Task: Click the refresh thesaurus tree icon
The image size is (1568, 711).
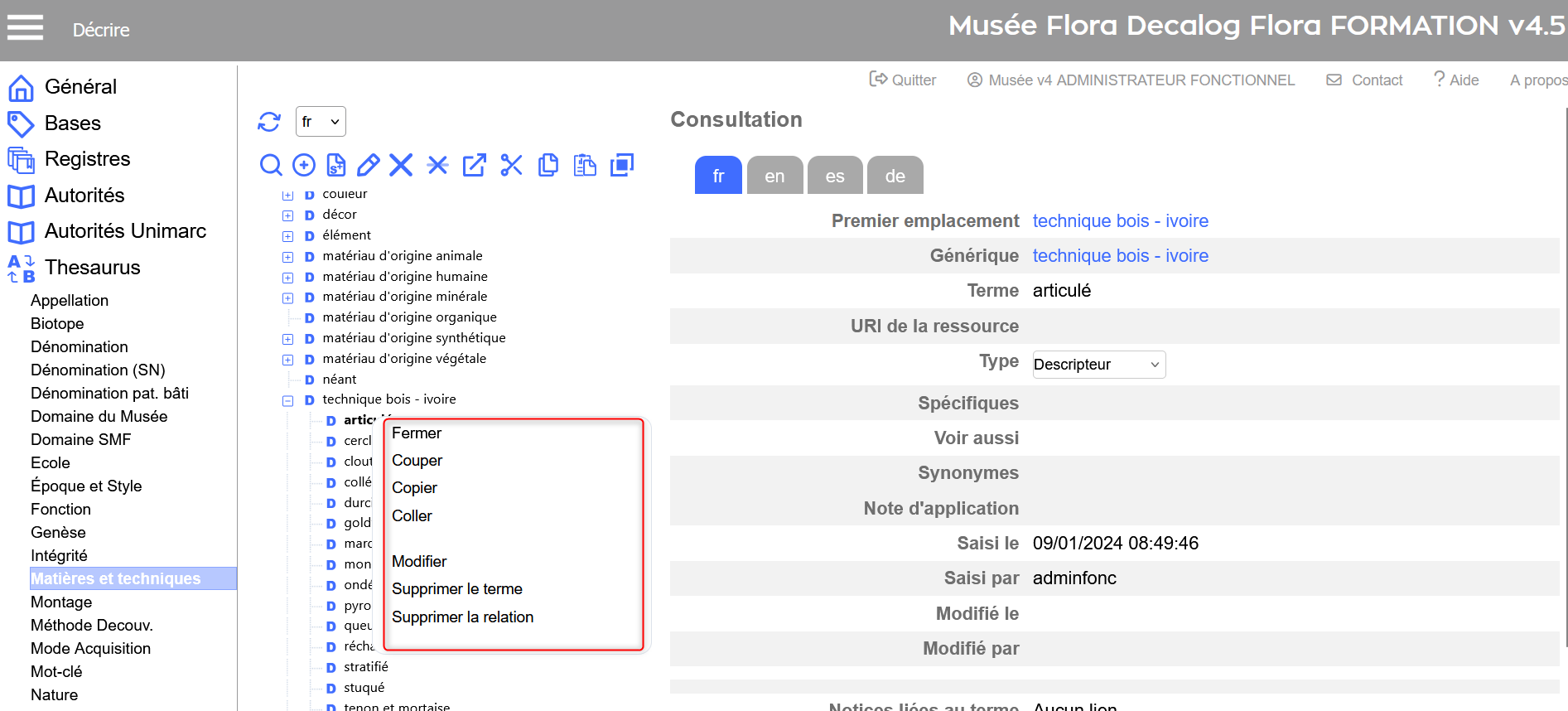Action: click(x=269, y=122)
